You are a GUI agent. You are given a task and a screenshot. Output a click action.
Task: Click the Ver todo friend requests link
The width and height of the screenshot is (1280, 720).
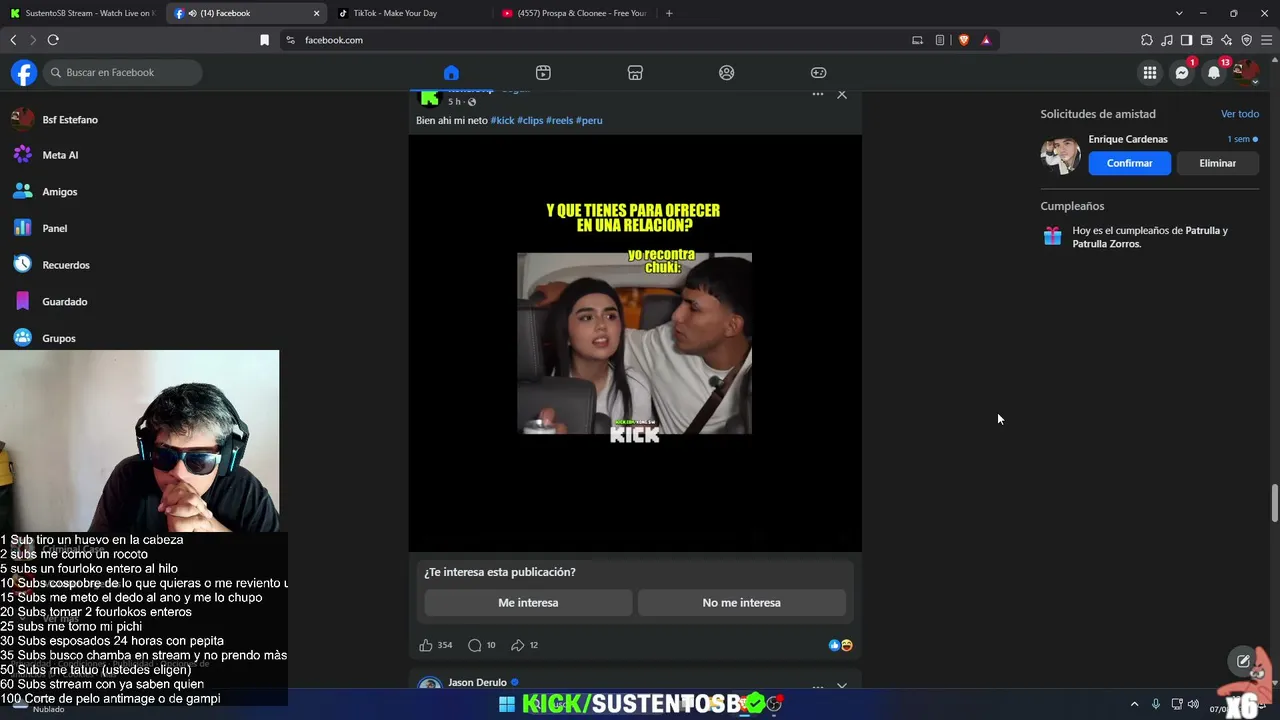coord(1240,114)
